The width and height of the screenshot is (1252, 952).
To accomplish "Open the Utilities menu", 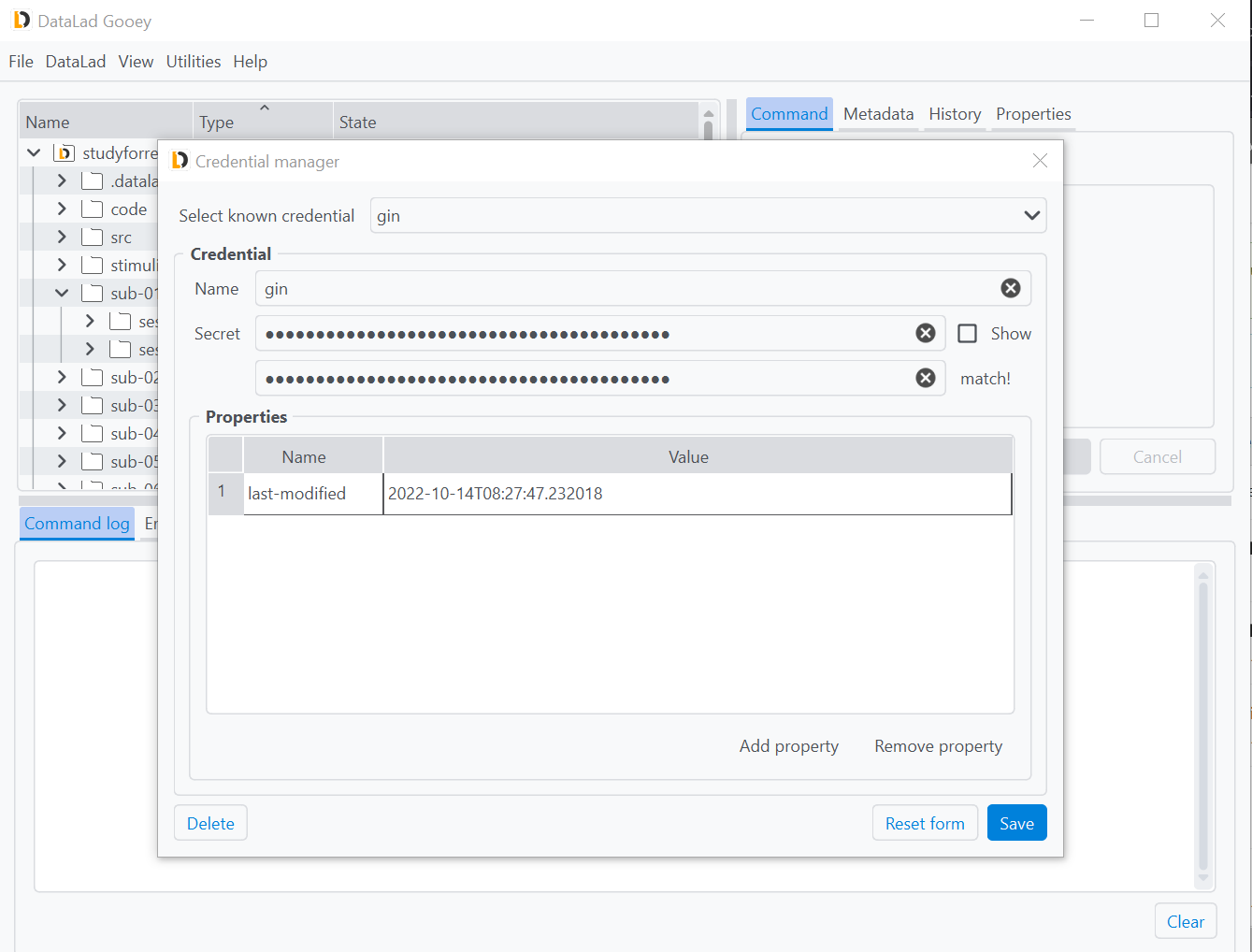I will click(194, 62).
